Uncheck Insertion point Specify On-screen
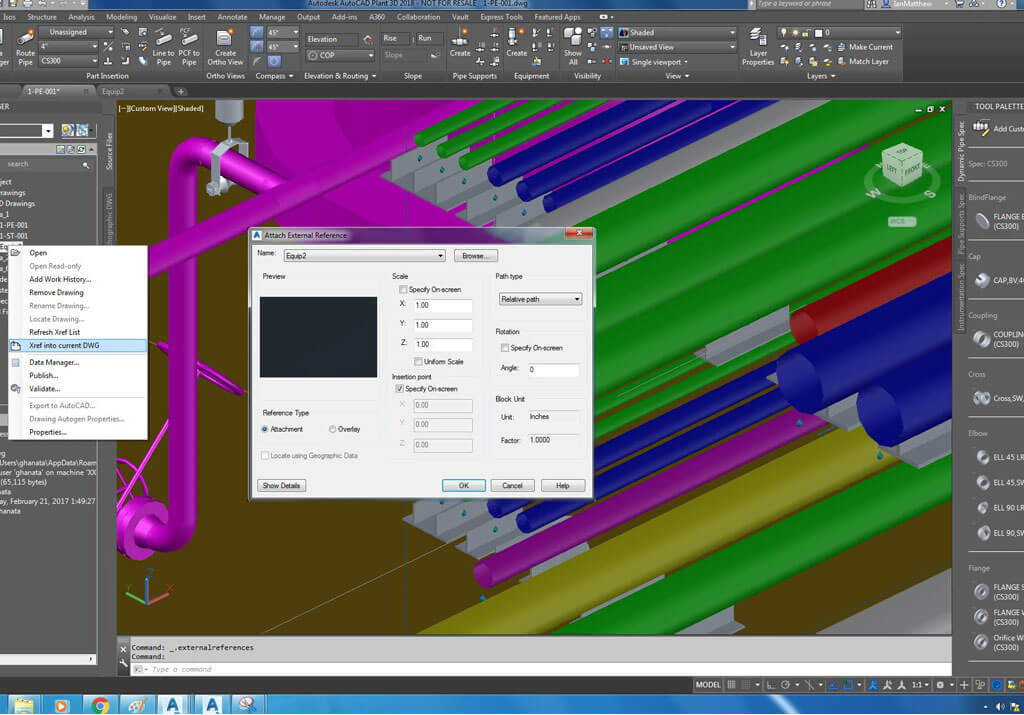Image resolution: width=1024 pixels, height=715 pixels. [400, 389]
